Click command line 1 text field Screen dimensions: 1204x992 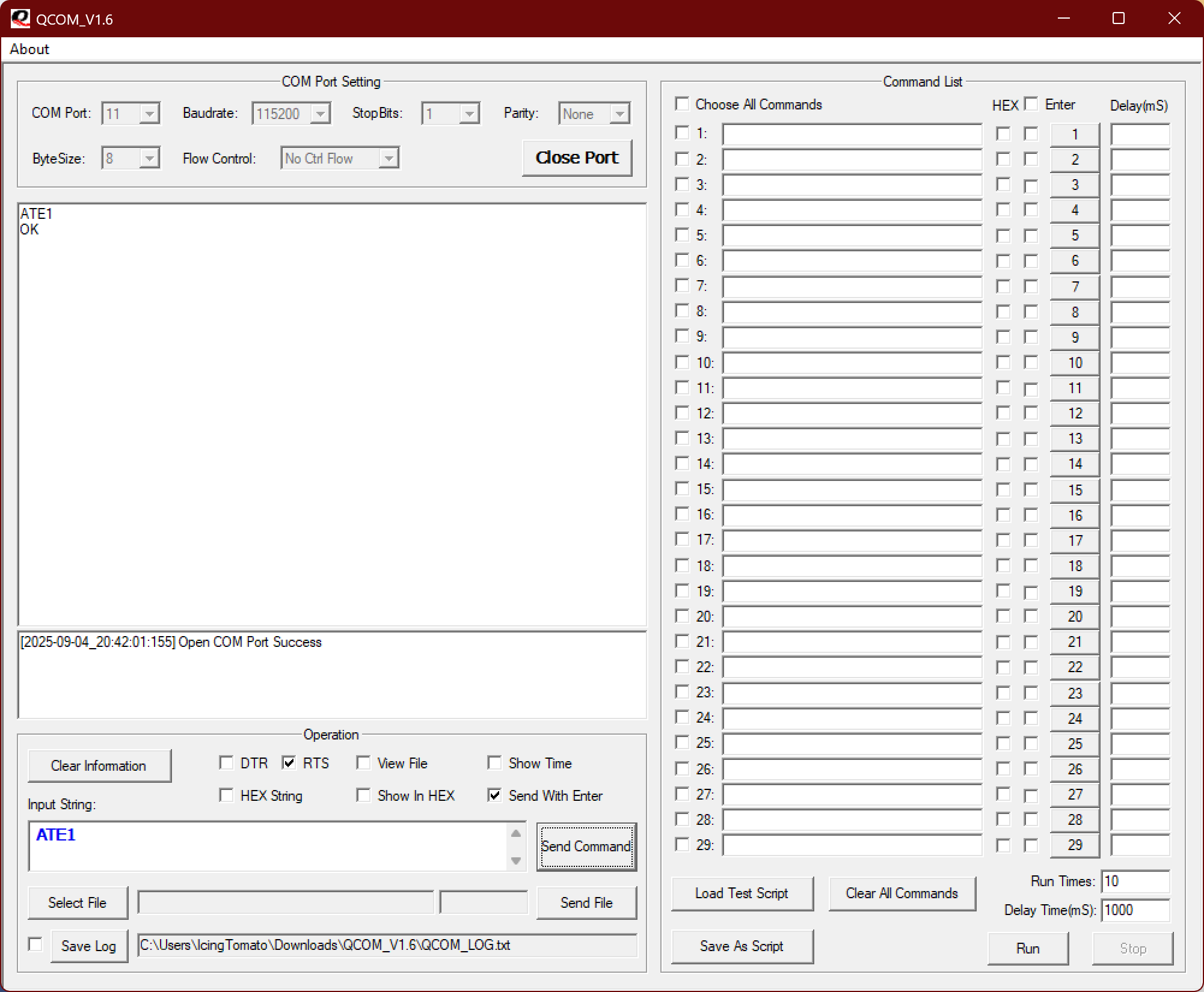(x=852, y=134)
